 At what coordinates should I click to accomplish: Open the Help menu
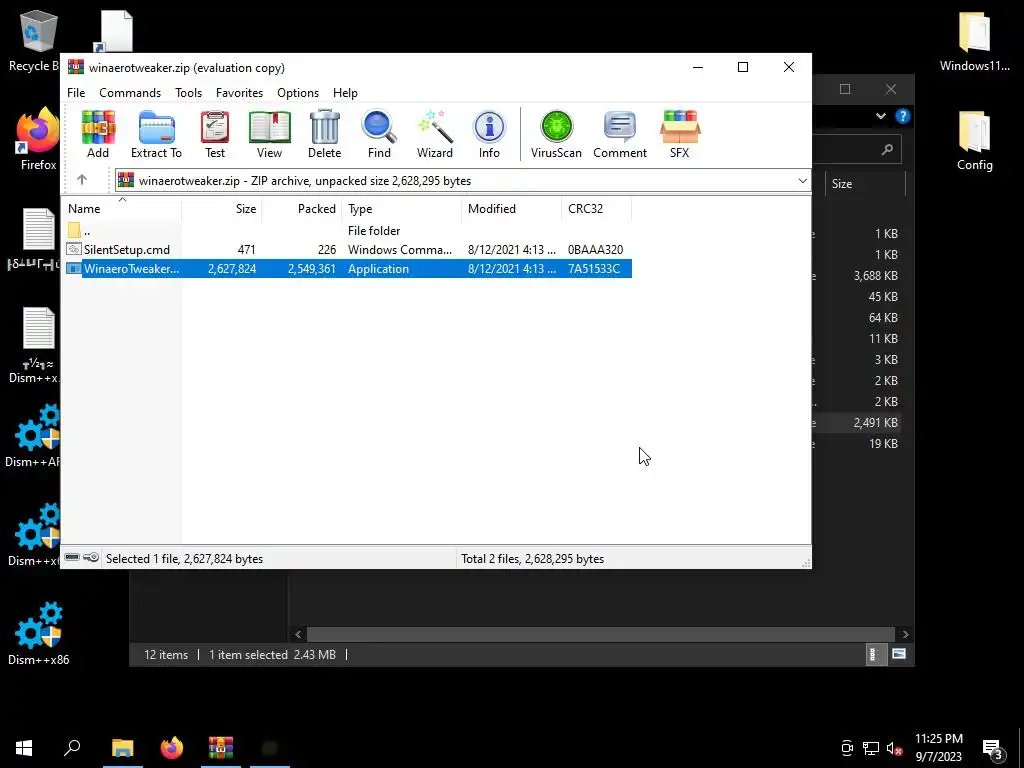coord(345,93)
